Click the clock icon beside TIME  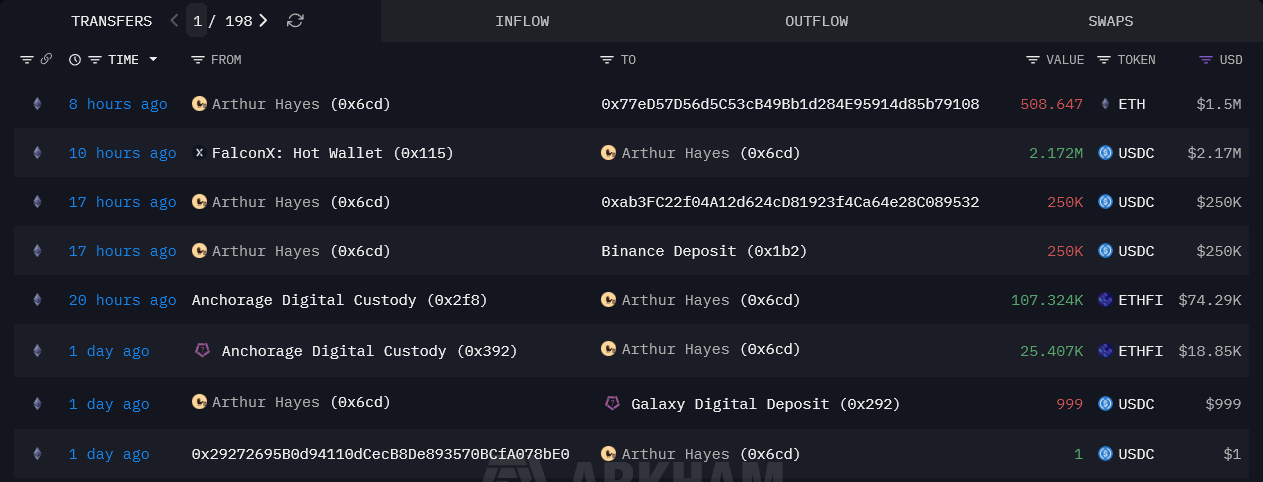point(75,60)
